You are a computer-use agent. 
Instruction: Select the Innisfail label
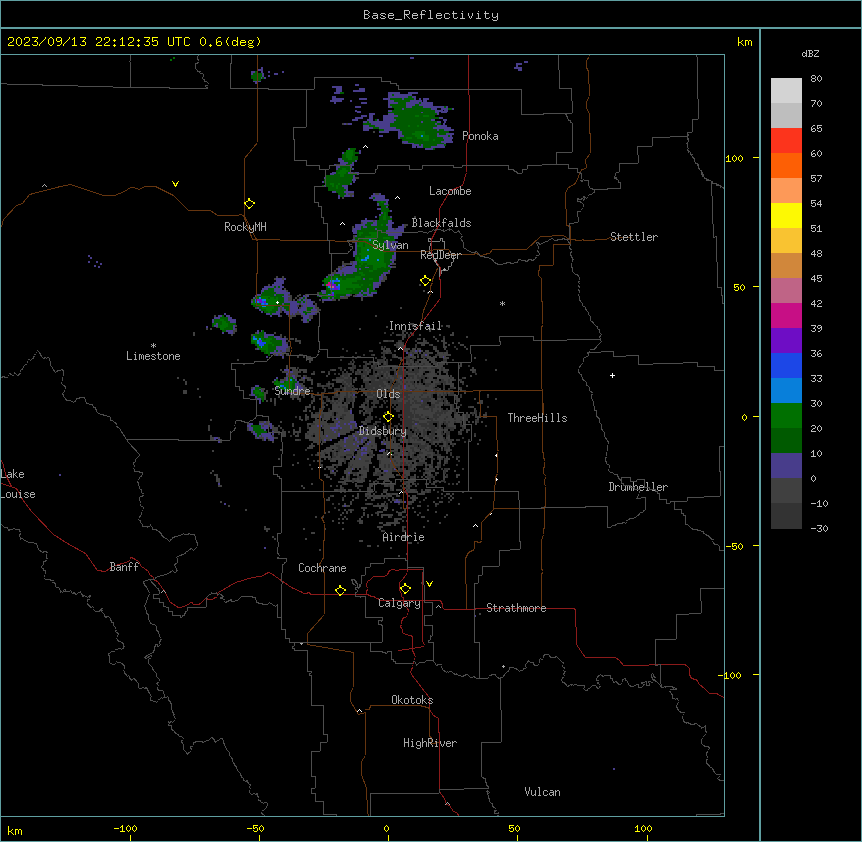[415, 326]
